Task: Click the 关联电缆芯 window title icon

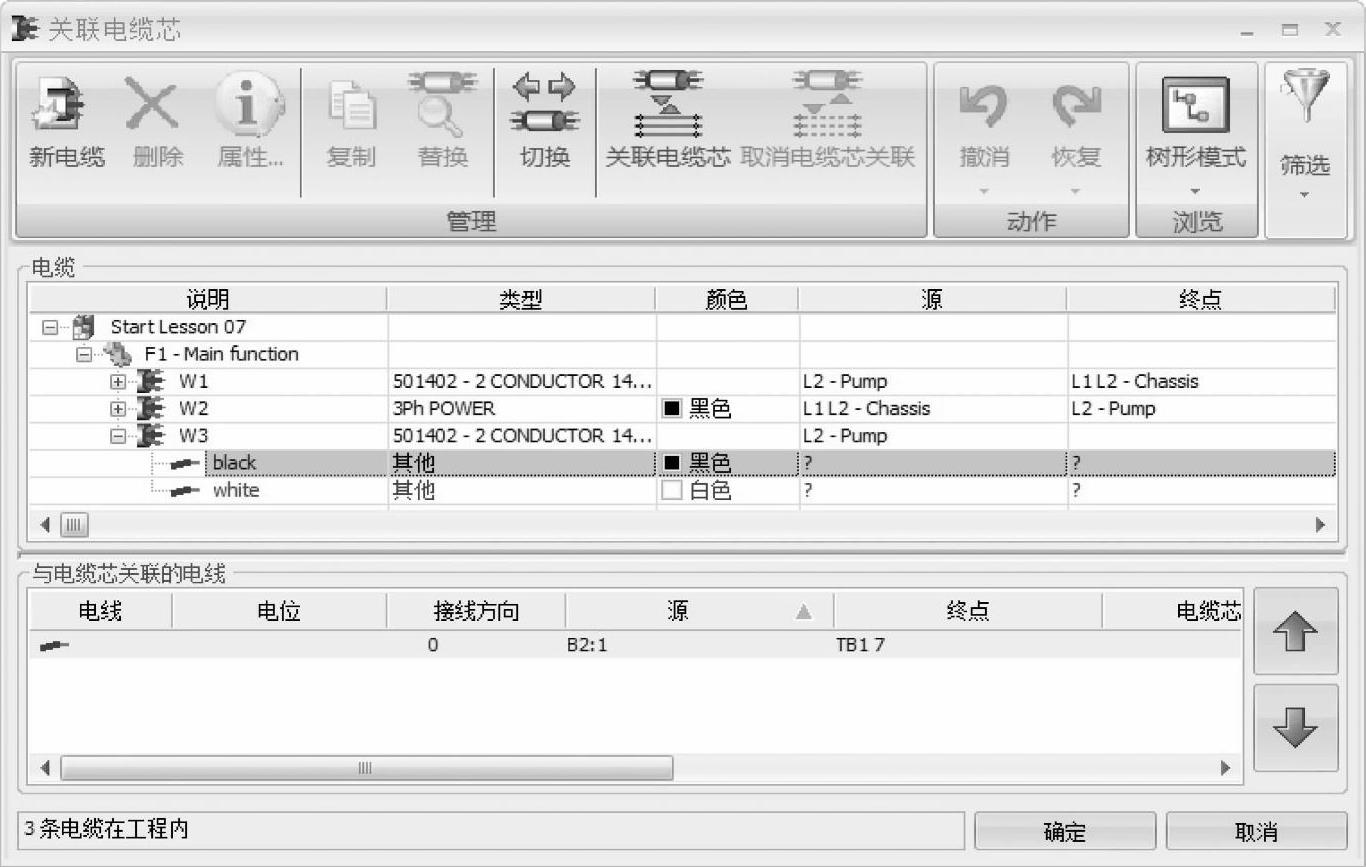Action: (x=24, y=29)
